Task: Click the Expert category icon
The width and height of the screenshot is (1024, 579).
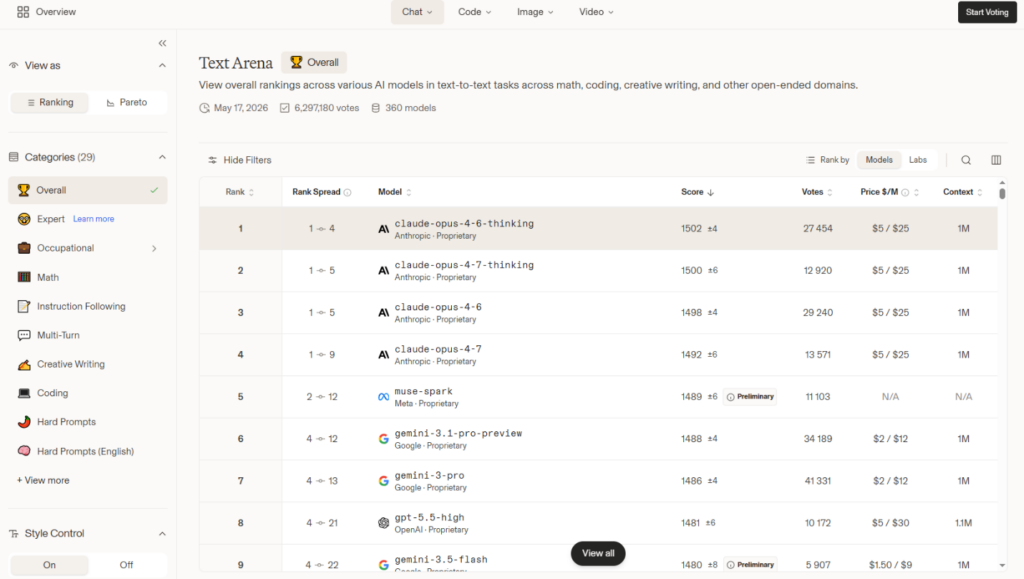Action: [x=24, y=219]
